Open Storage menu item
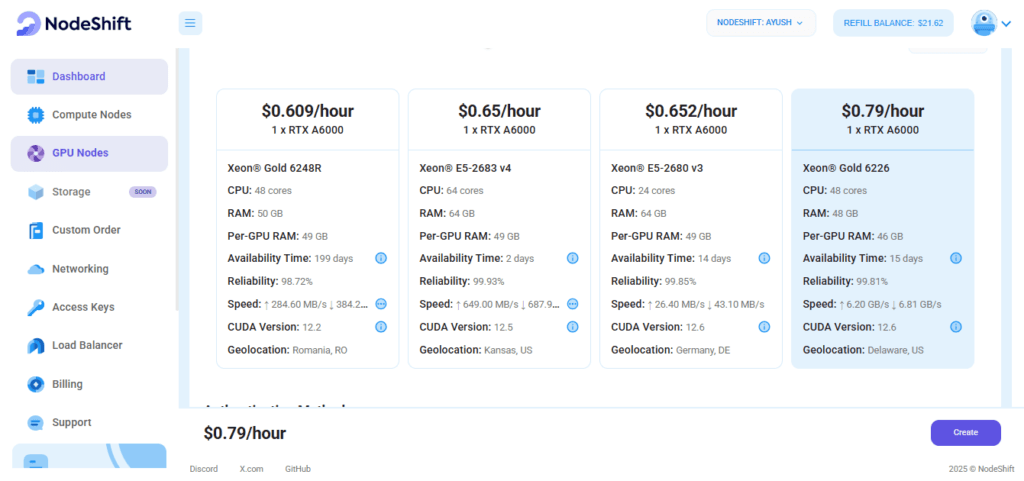Screen dimensions: 1024x481 point(89,192)
